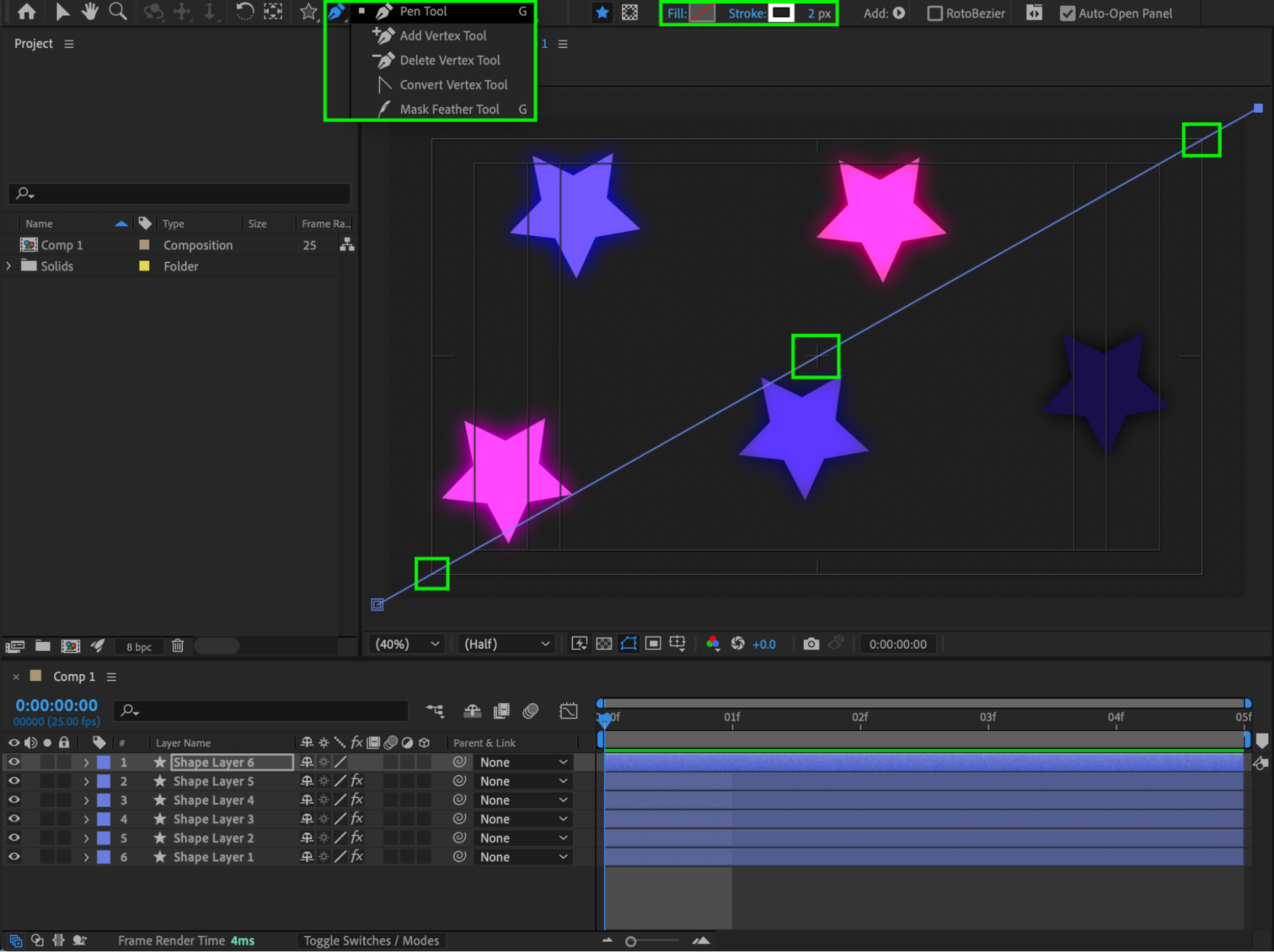Click the Home icon in the toolbar
Screen dimensions: 1274x952
point(27,11)
